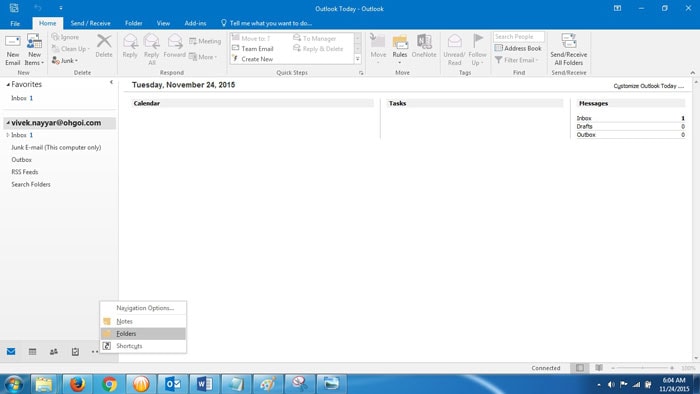Select the To Manager quick step

315,38
